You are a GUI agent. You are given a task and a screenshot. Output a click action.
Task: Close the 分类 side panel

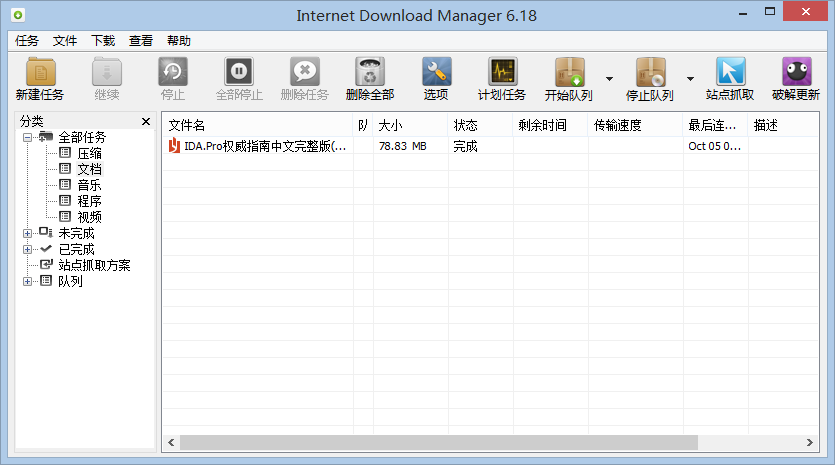[x=146, y=121]
